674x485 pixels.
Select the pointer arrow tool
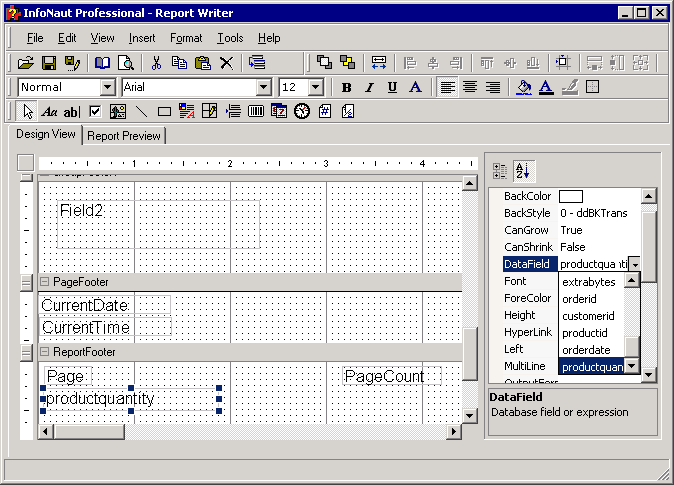click(28, 111)
